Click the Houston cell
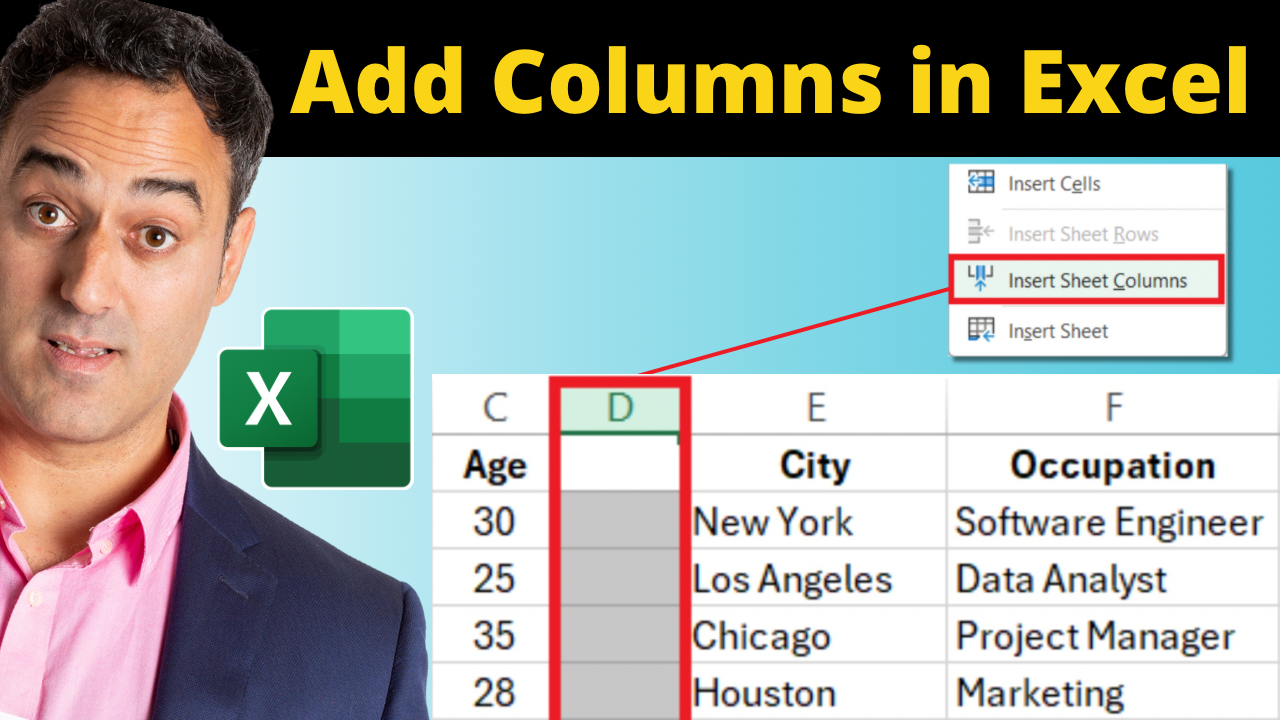 (817, 692)
